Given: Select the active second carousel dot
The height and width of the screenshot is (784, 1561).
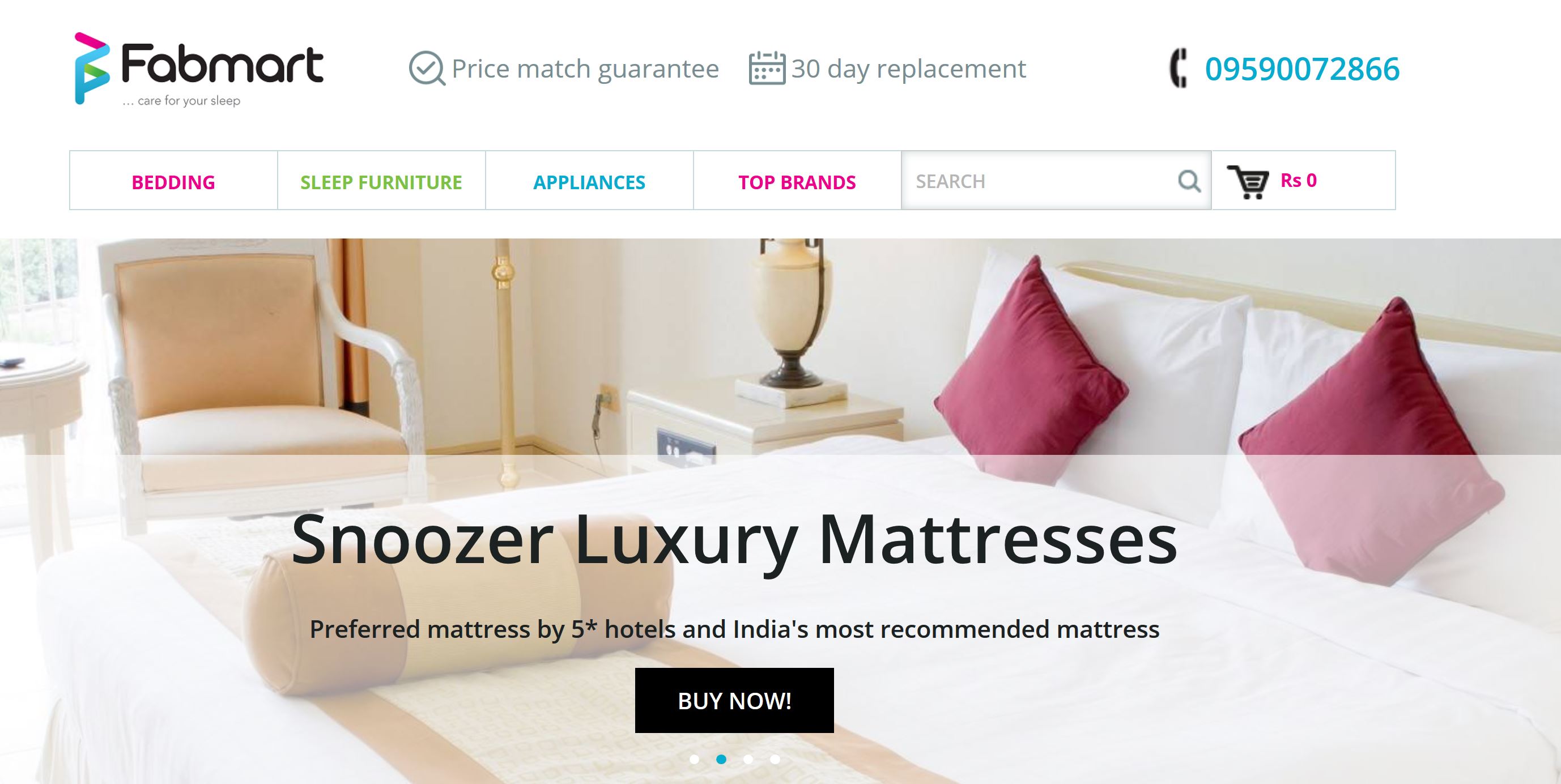Looking at the screenshot, I should [x=721, y=759].
